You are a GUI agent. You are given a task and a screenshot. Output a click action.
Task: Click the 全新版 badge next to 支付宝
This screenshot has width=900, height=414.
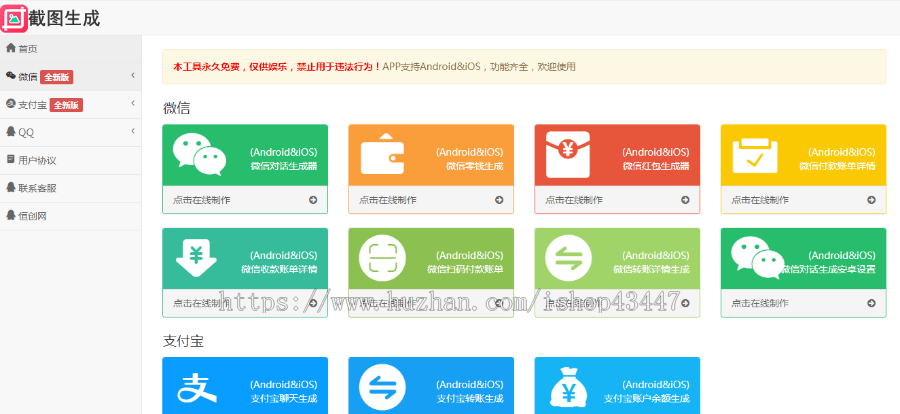[66, 105]
